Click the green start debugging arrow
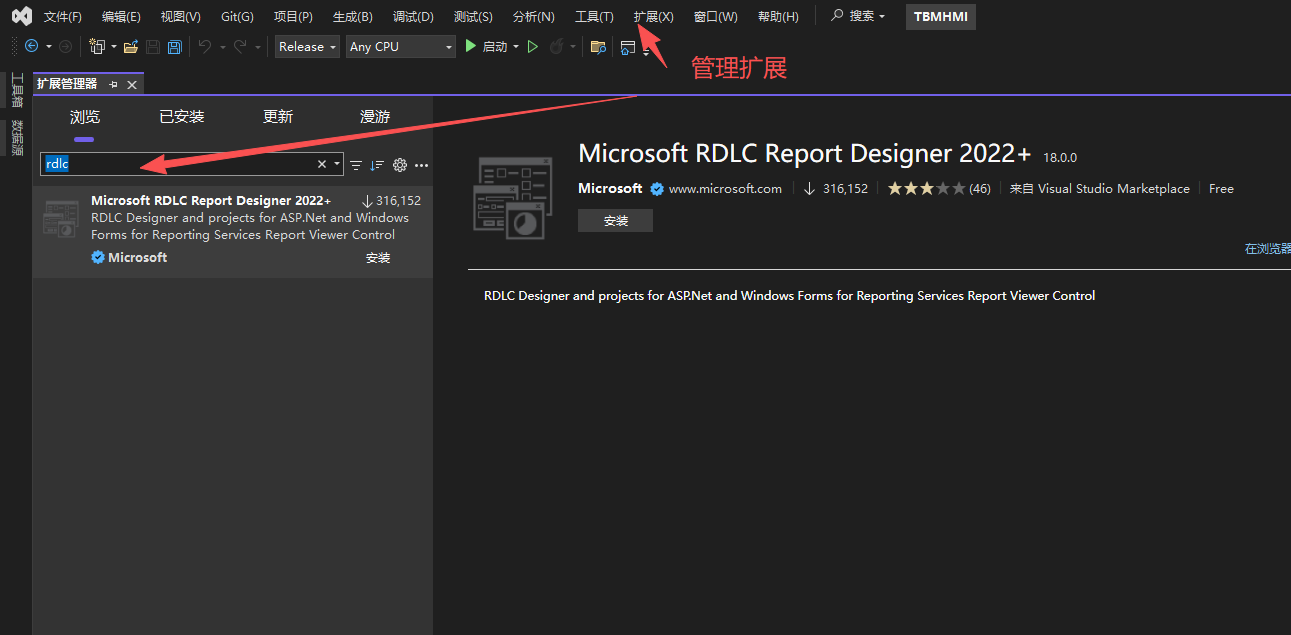The image size is (1291, 635). pos(470,46)
